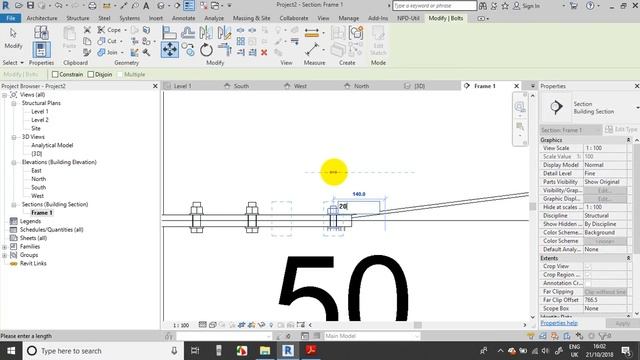Click Sign In button
Viewport: 640px width, 360px height.
[526, 6]
